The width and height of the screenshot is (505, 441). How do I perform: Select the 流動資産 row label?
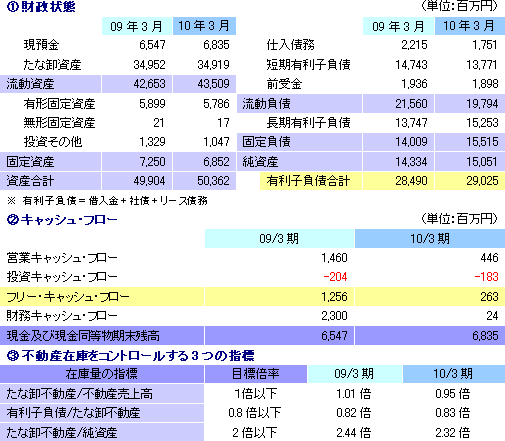50,84
